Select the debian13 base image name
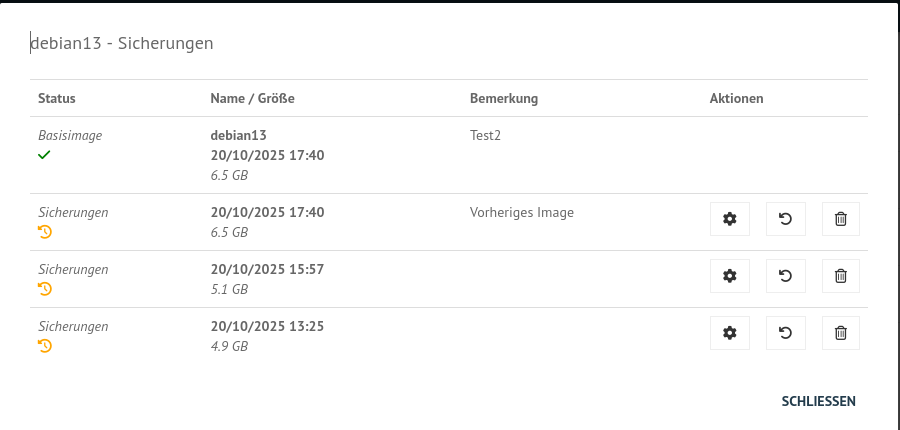Image resolution: width=900 pixels, height=430 pixels. pyautogui.click(x=238, y=135)
